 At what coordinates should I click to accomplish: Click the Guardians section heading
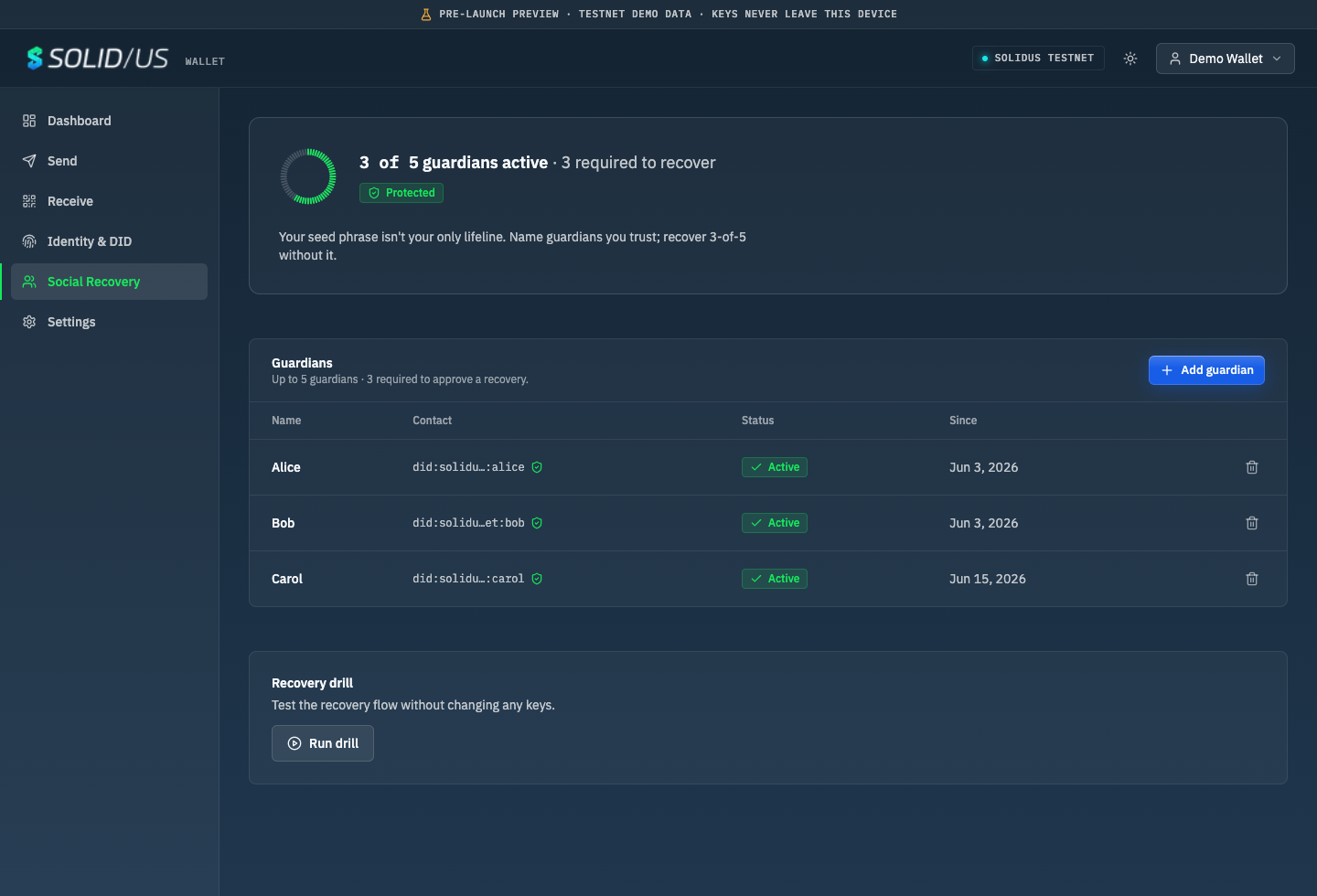tap(302, 363)
